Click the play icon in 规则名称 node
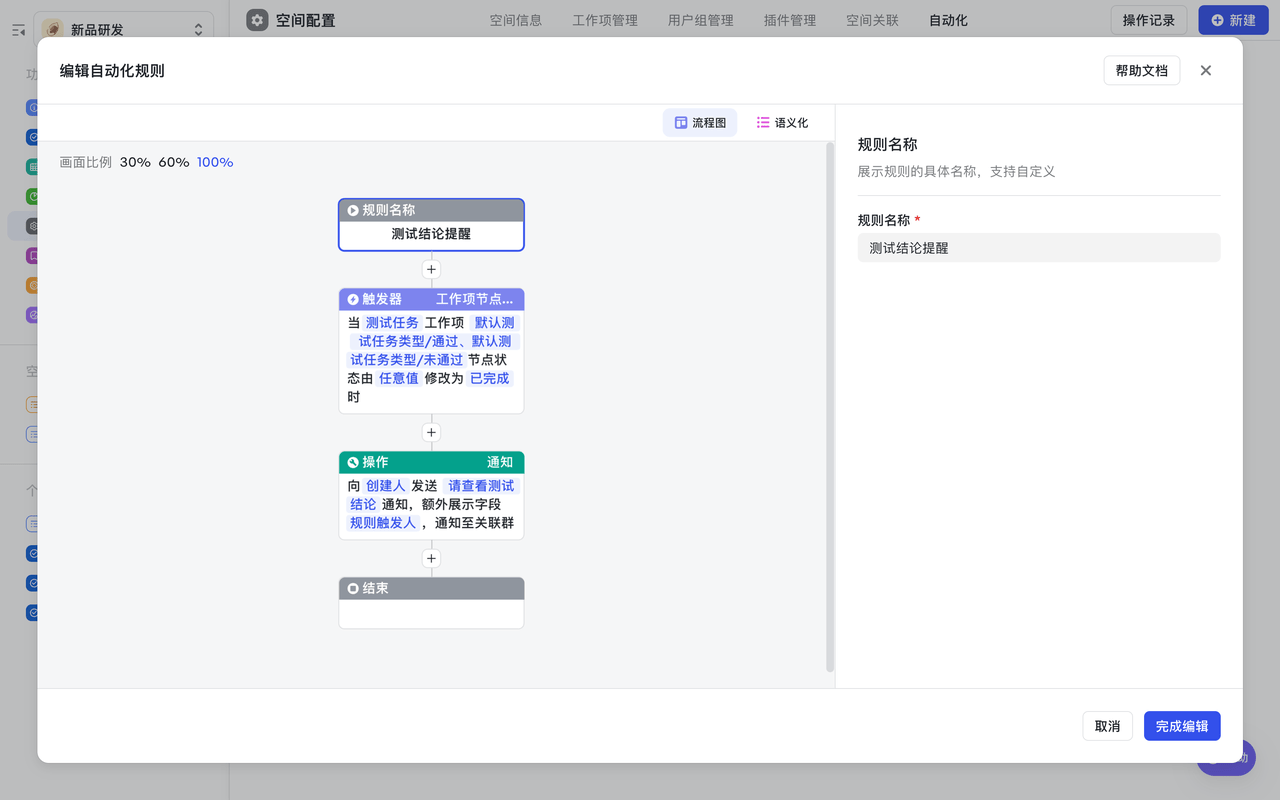 [x=353, y=210]
